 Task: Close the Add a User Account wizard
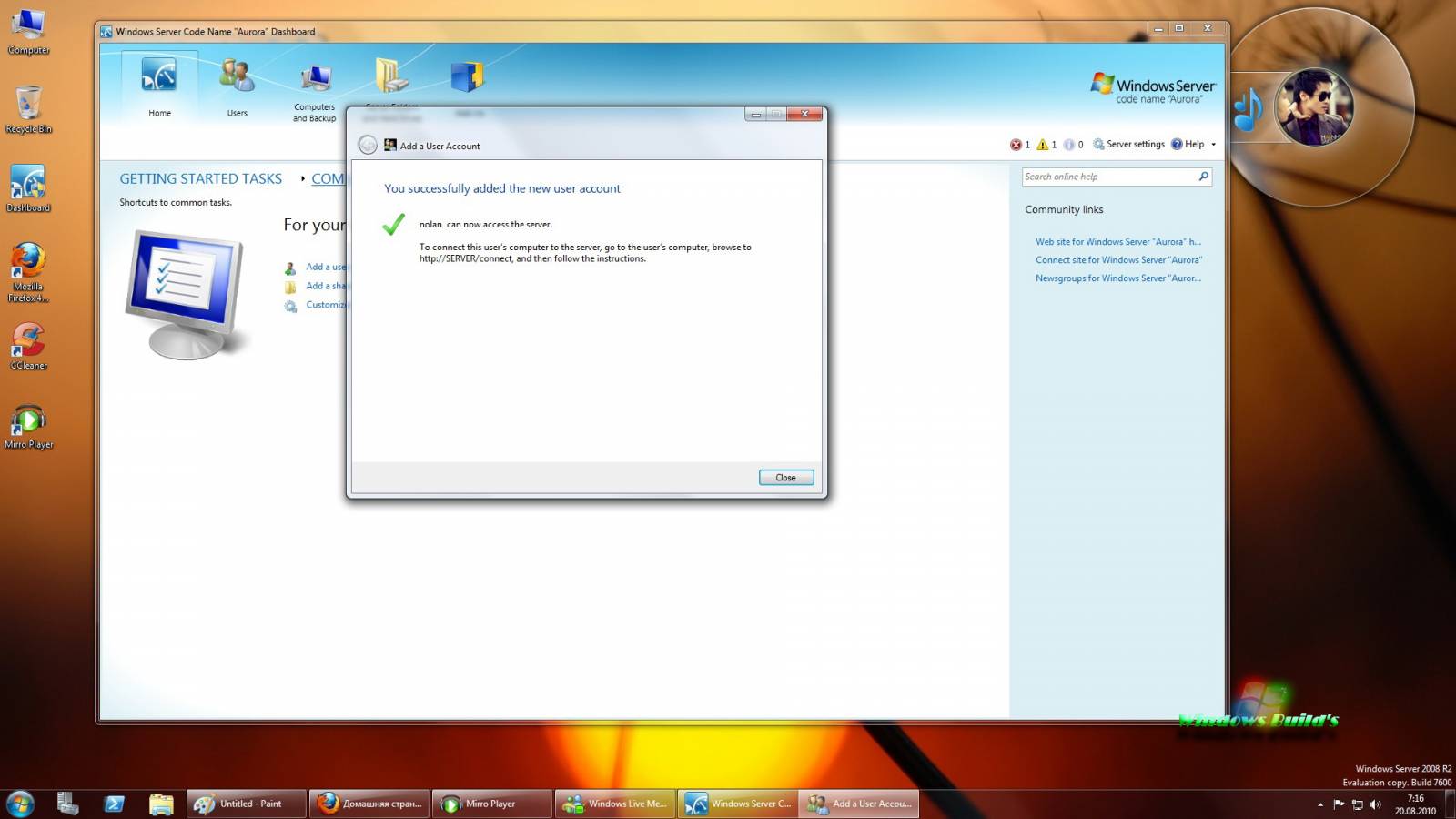click(786, 478)
